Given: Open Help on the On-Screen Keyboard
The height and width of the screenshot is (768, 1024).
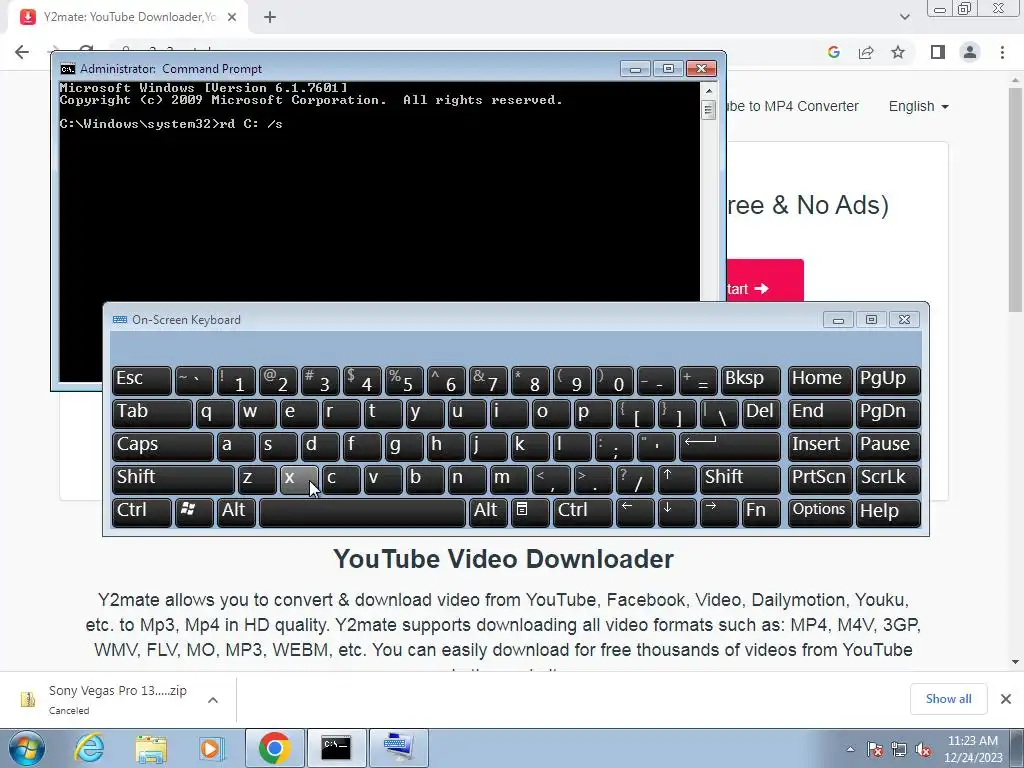Looking at the screenshot, I should [888, 512].
